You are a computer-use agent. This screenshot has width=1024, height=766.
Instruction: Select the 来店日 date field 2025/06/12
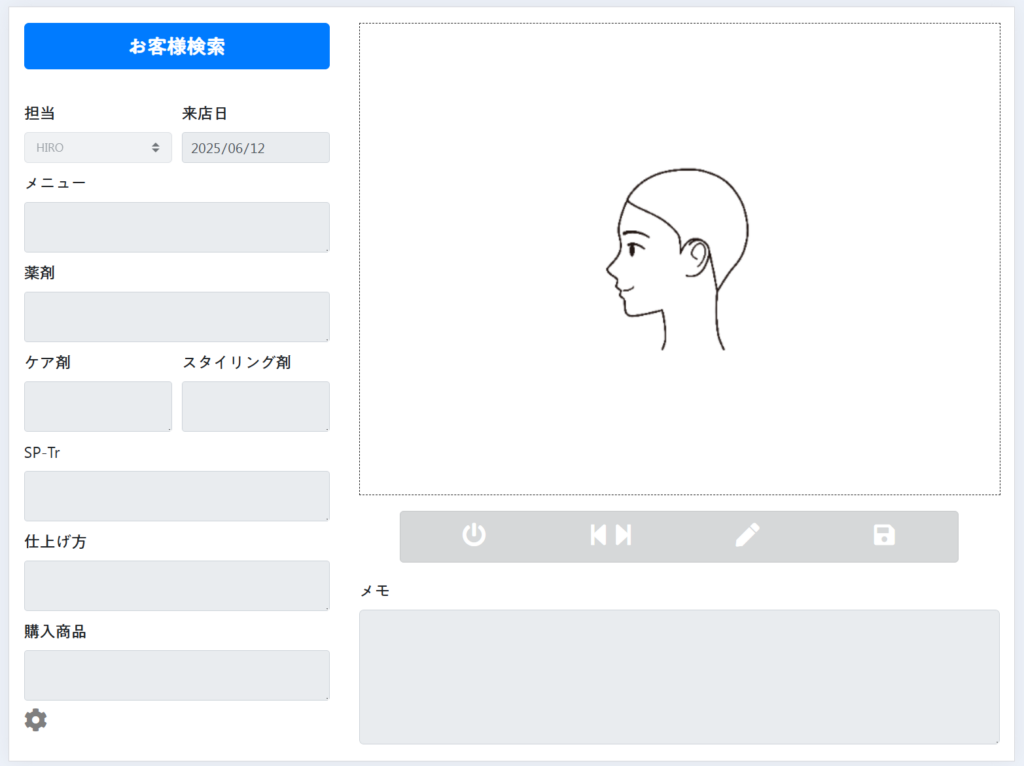(x=256, y=148)
